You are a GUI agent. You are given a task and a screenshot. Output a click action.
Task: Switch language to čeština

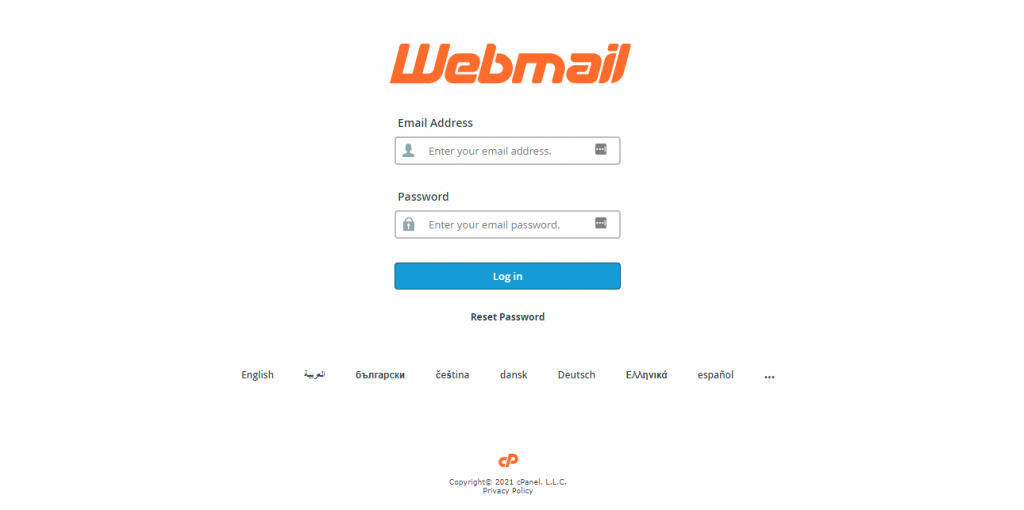click(453, 375)
